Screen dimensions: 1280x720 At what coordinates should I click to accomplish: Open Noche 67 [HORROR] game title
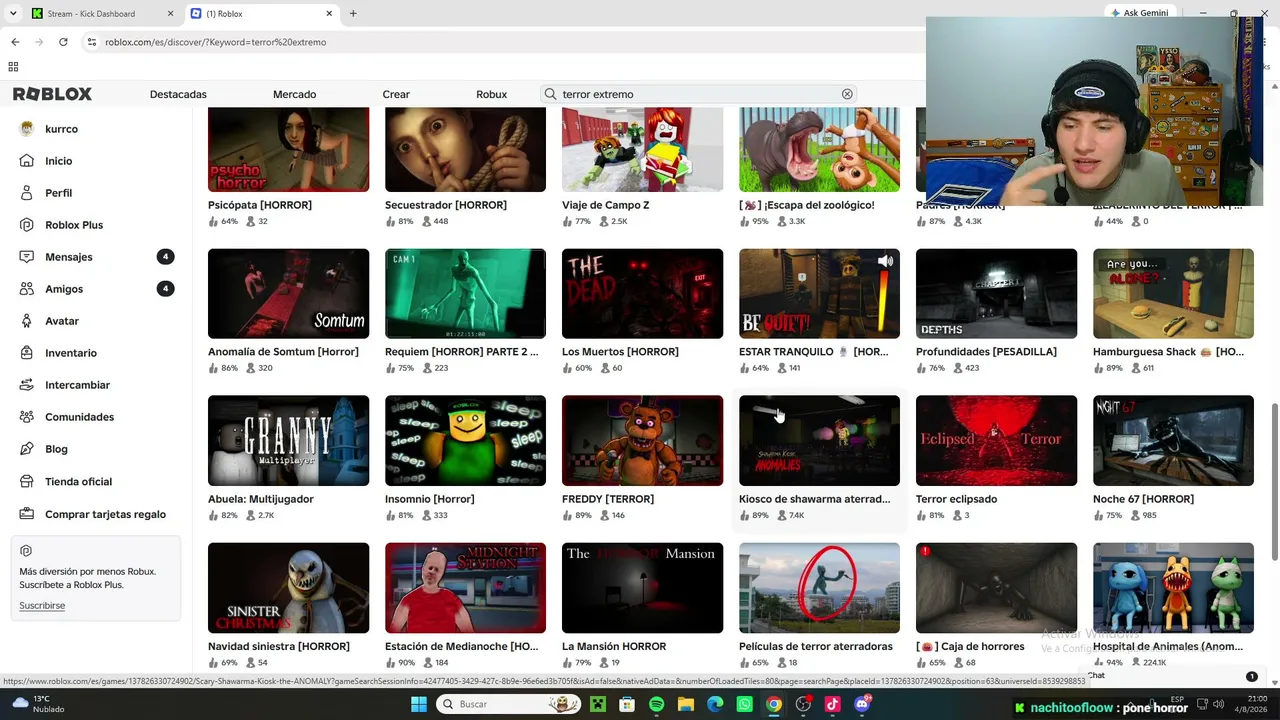[x=1143, y=499]
